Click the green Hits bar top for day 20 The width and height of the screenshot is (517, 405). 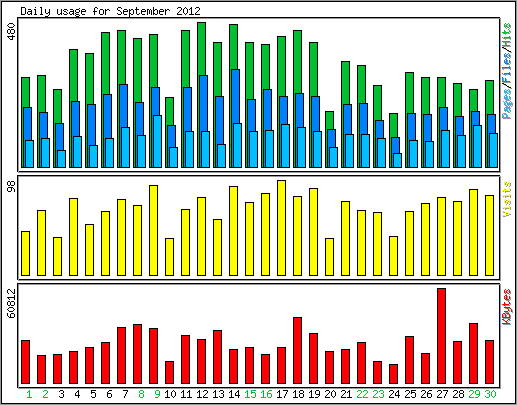tap(329, 120)
